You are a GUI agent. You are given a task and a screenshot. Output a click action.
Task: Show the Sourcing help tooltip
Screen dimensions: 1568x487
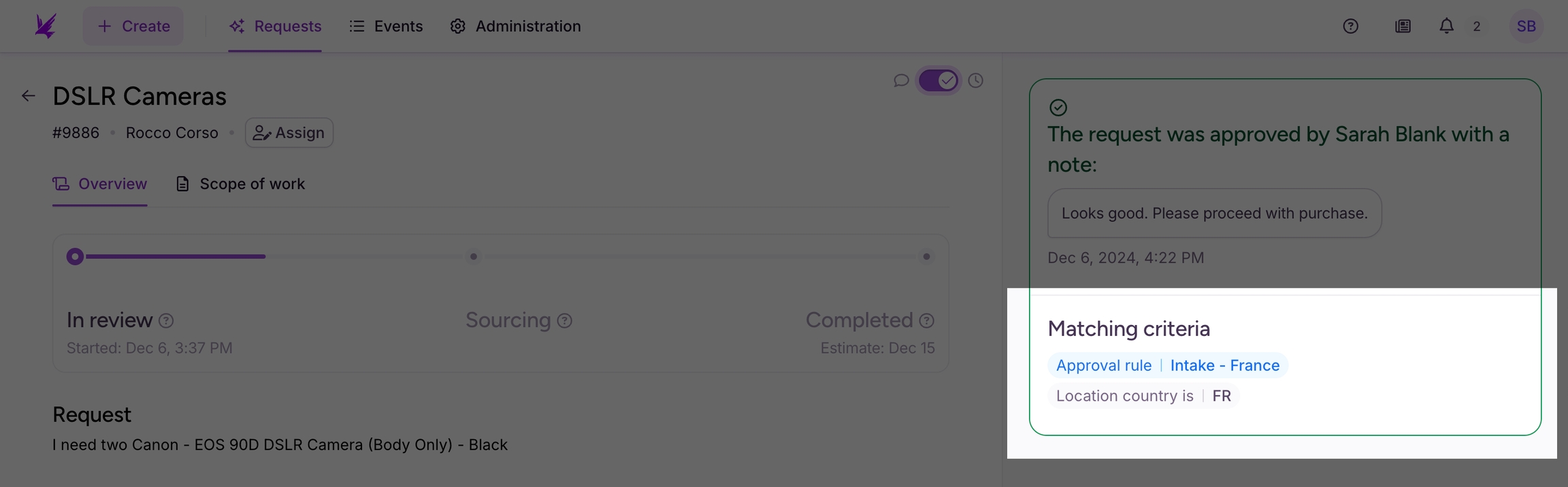pyautogui.click(x=564, y=320)
